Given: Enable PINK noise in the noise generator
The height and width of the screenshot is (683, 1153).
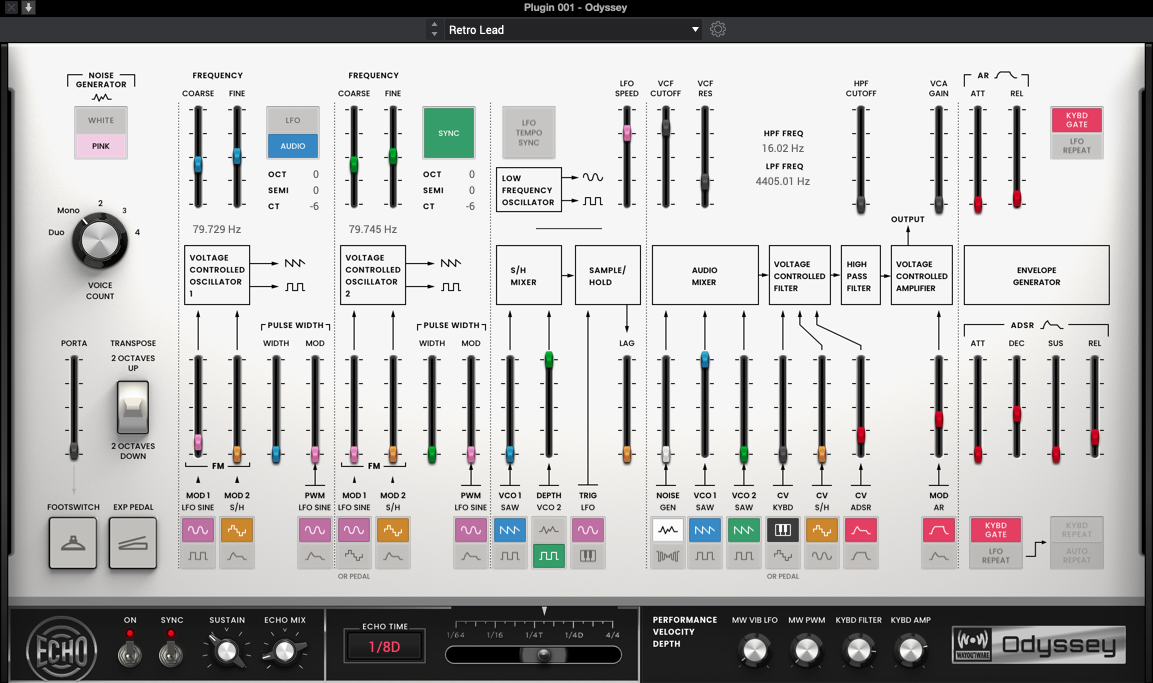Looking at the screenshot, I should [100, 146].
